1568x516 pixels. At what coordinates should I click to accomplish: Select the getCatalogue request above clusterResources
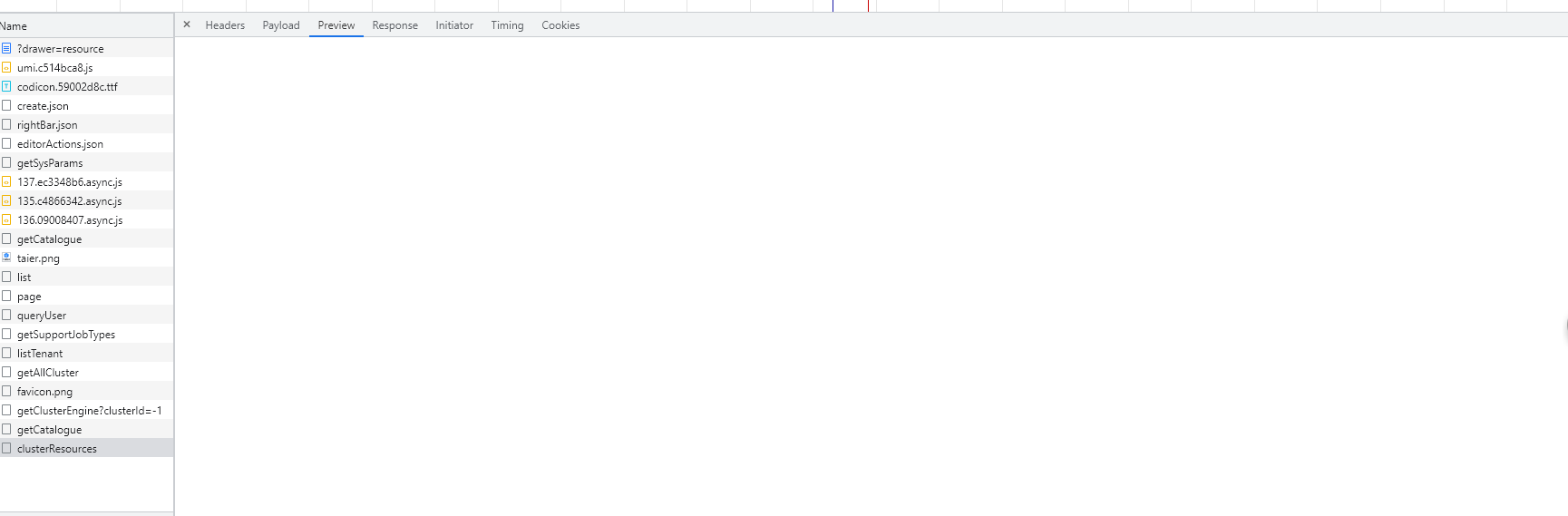(87, 430)
